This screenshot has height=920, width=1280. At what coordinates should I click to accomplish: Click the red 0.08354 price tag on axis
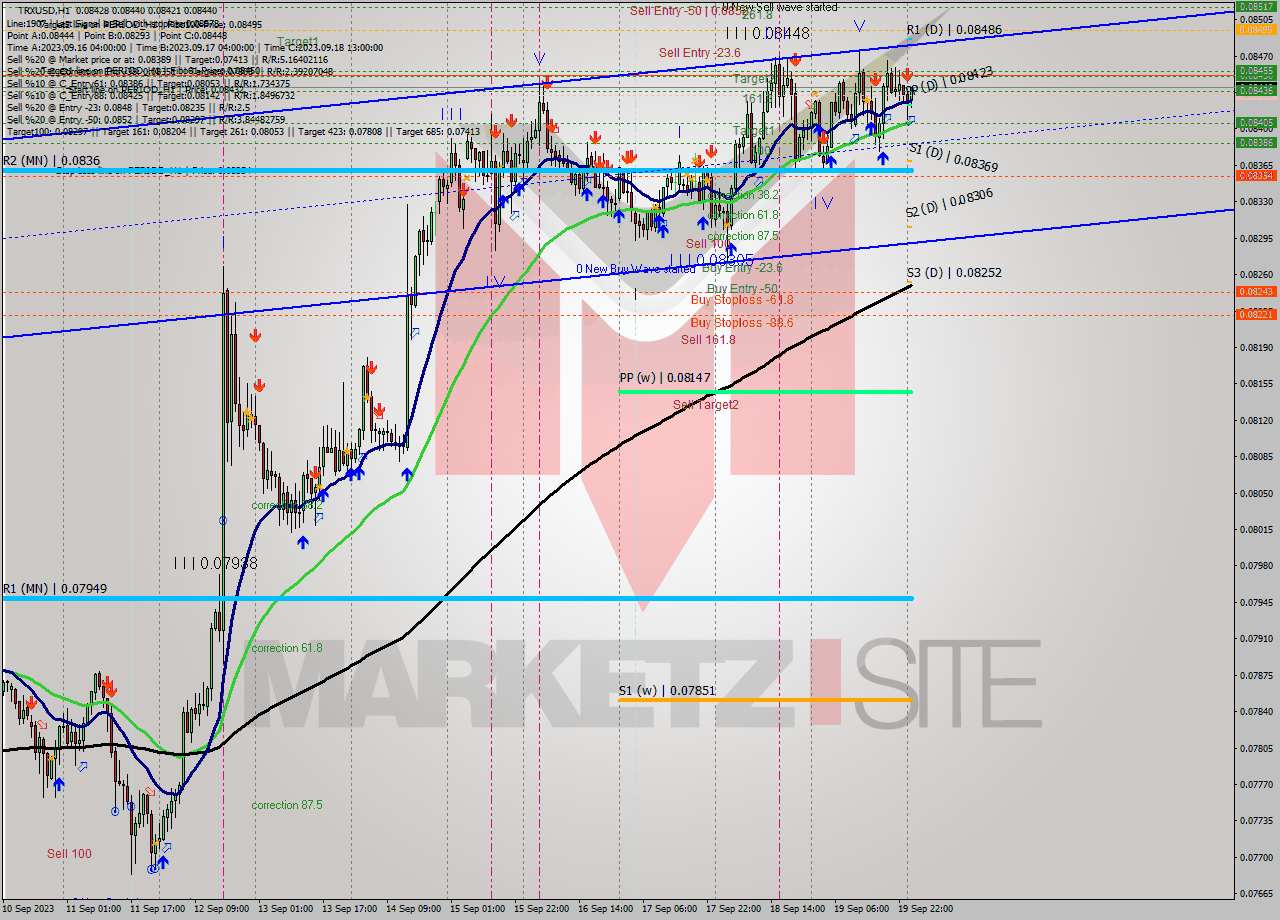(x=1256, y=175)
